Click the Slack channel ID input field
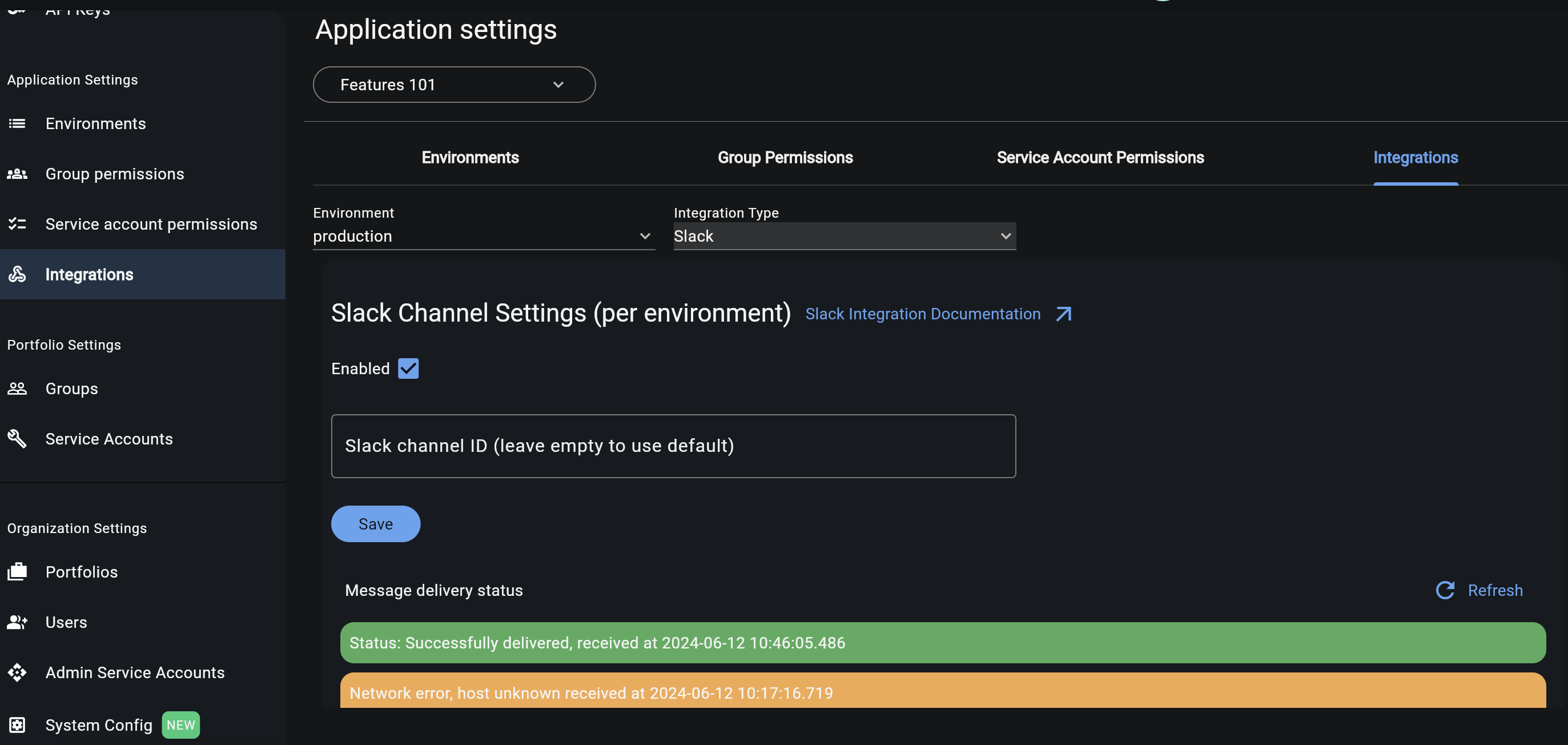The height and width of the screenshot is (745, 1568). 673,446
